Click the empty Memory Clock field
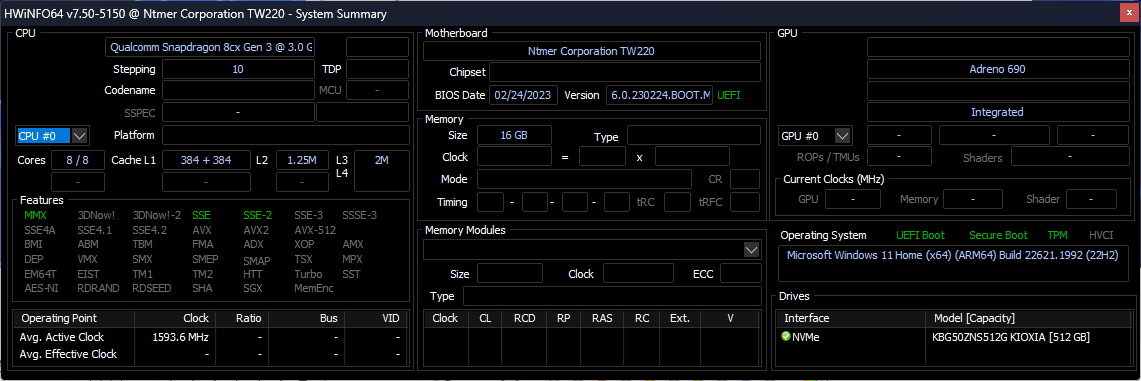The width and height of the screenshot is (1141, 381). [x=514, y=157]
